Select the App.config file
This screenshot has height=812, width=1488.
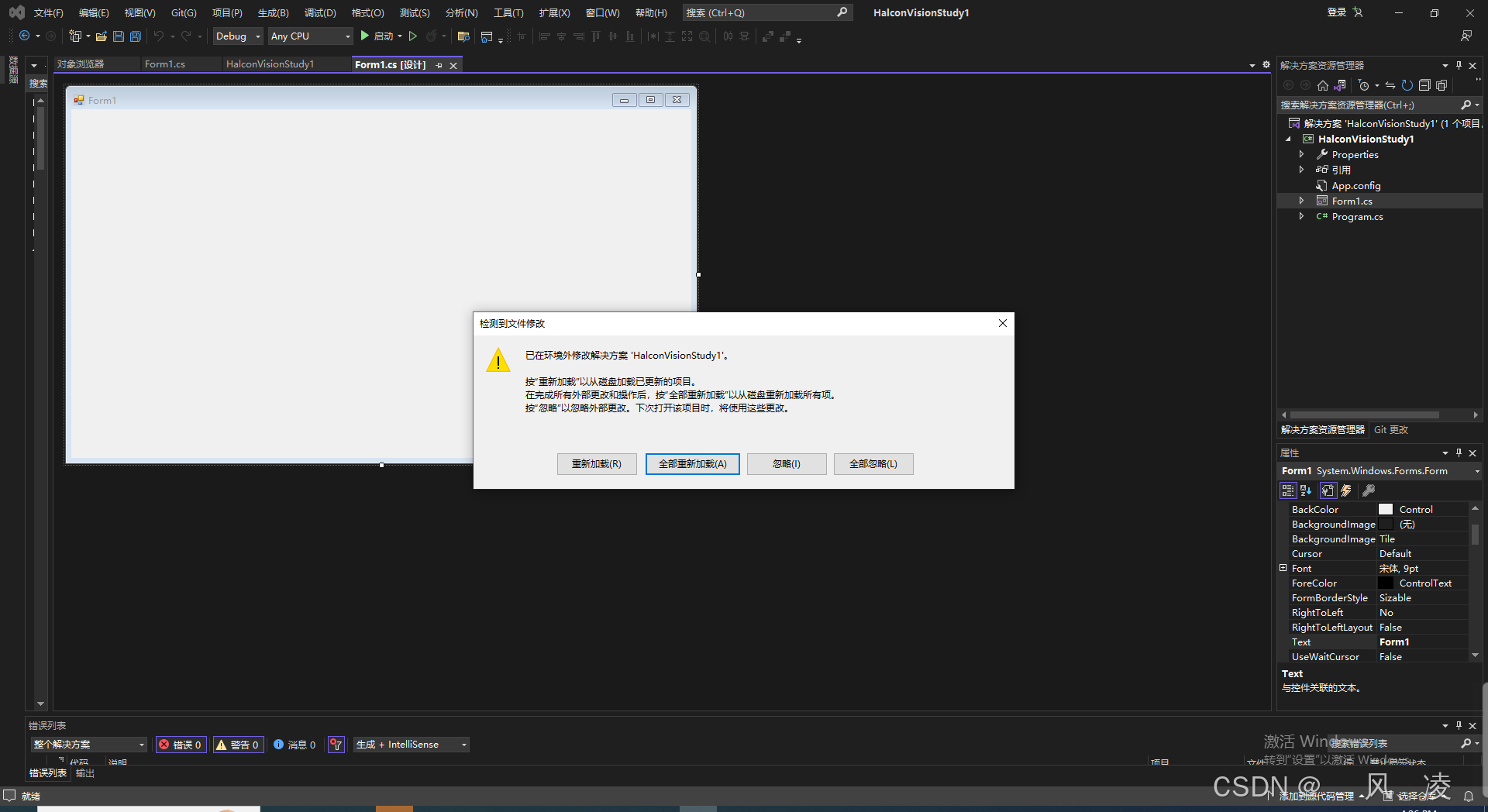[x=1356, y=185]
